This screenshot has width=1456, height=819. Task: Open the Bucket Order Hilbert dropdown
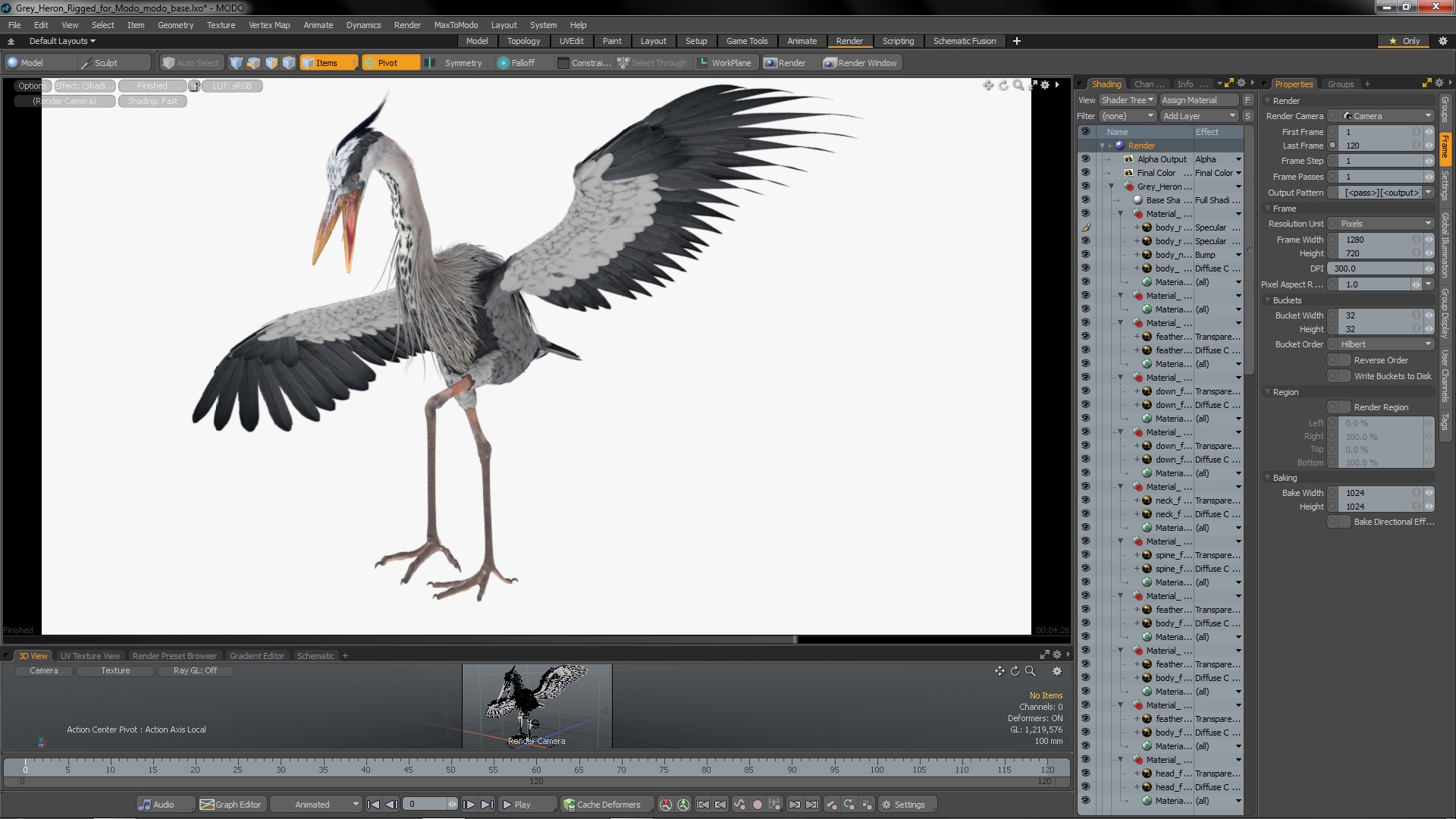pos(1385,344)
